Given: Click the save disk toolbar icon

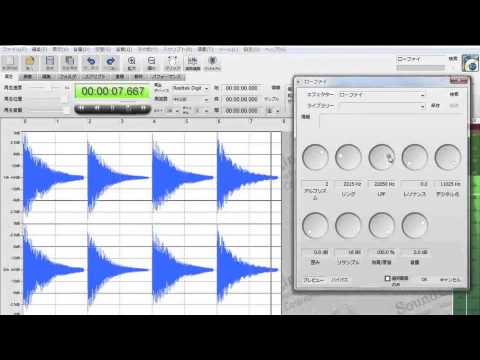Looking at the screenshot, I should click(50, 63).
